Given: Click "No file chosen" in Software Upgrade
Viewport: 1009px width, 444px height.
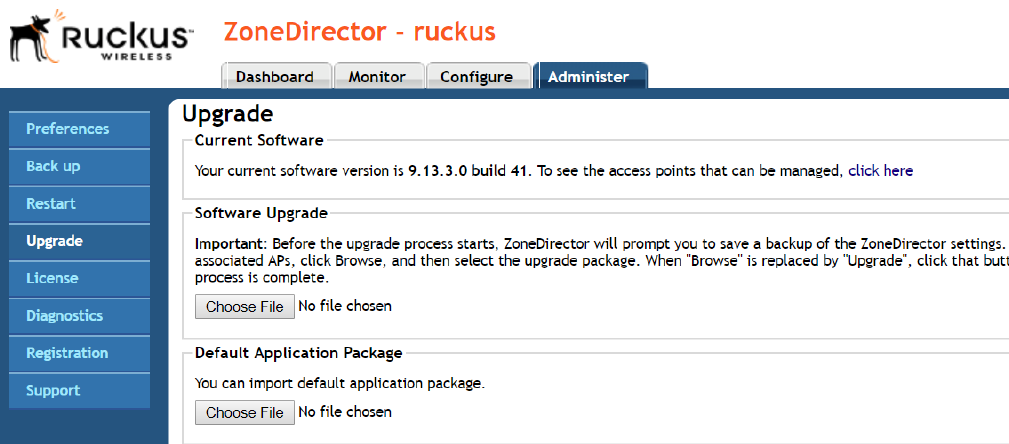Looking at the screenshot, I should pos(345,306).
